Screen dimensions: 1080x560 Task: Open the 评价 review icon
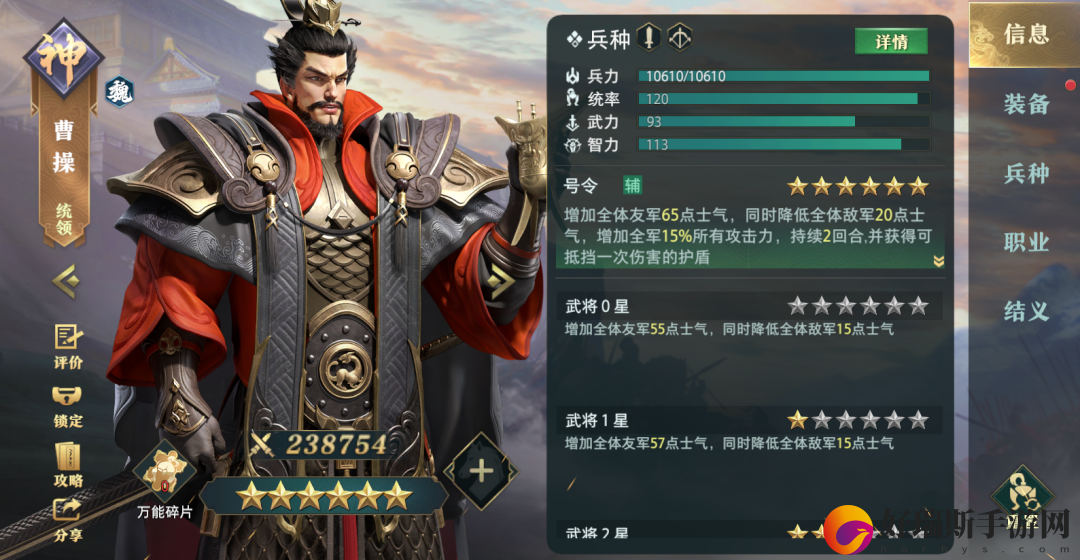click(x=68, y=346)
